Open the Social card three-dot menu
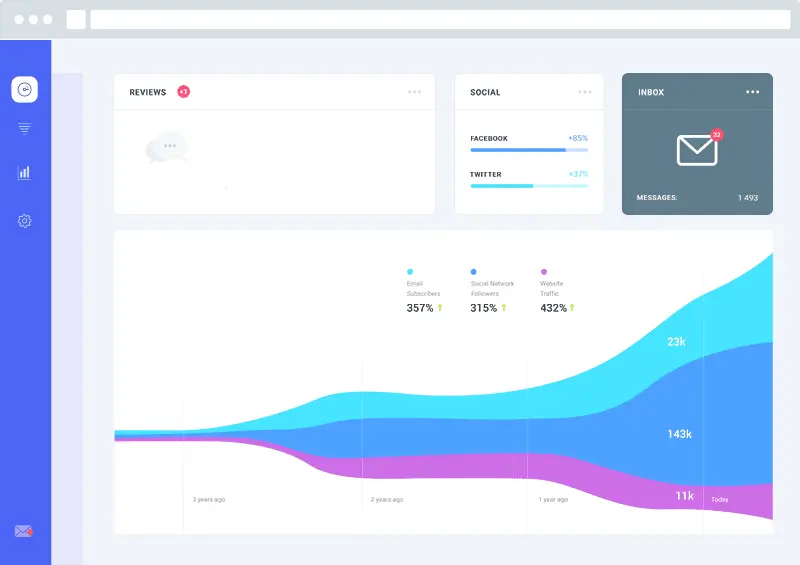Screen dimensions: 800x565 585,92
